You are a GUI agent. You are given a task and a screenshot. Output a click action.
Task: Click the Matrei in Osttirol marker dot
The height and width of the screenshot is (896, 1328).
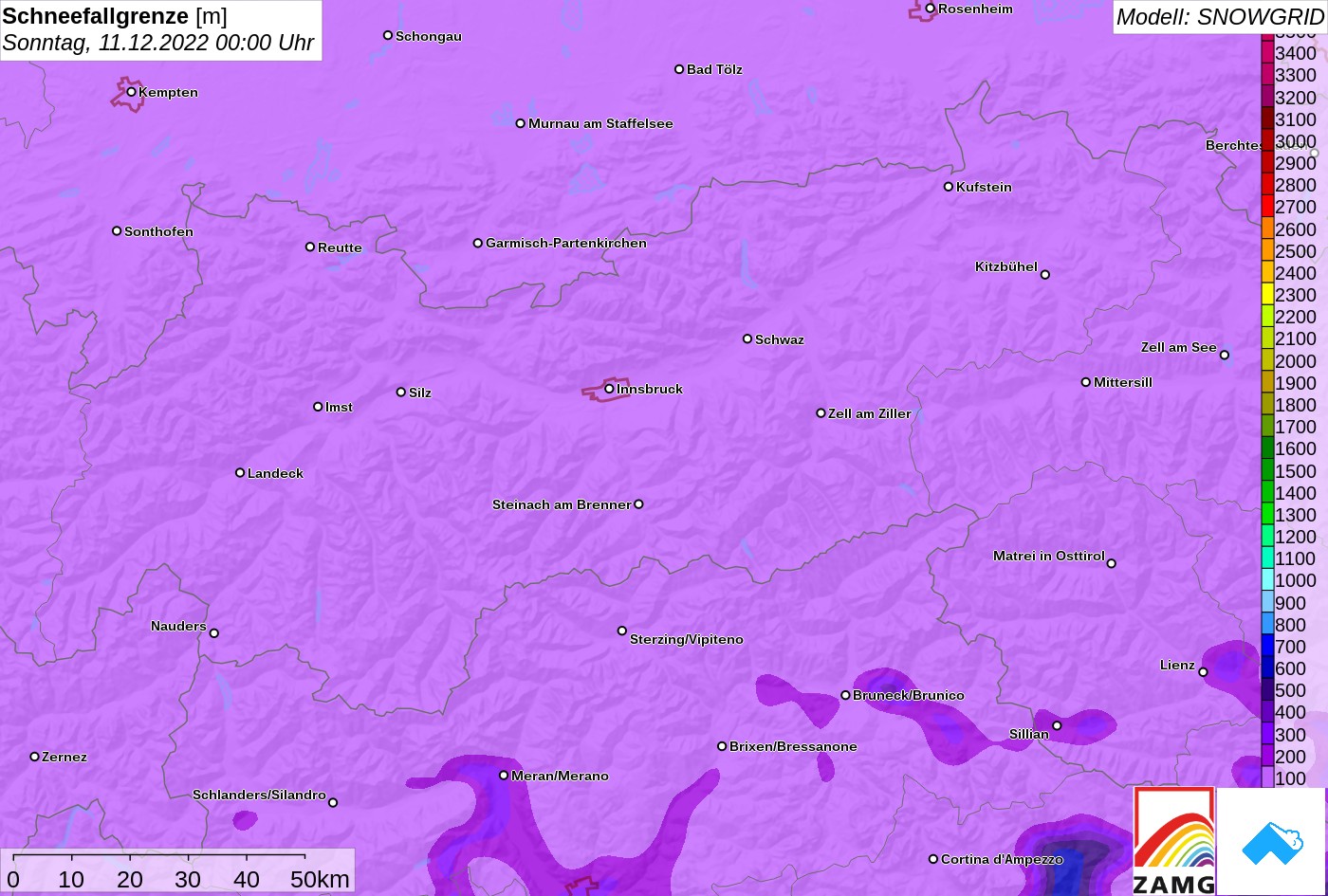coord(1112,563)
